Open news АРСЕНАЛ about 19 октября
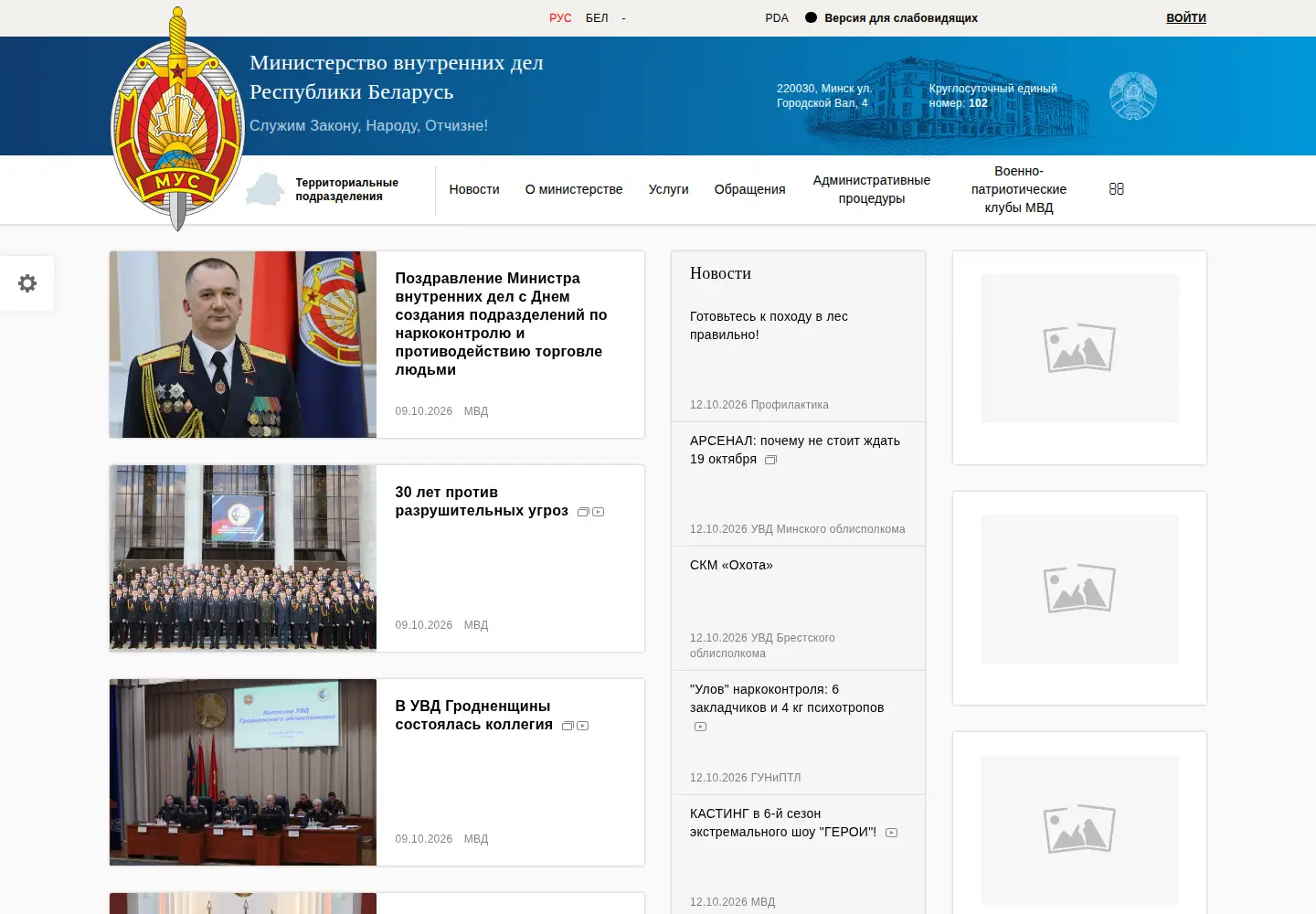This screenshot has width=1316, height=914. [795, 450]
